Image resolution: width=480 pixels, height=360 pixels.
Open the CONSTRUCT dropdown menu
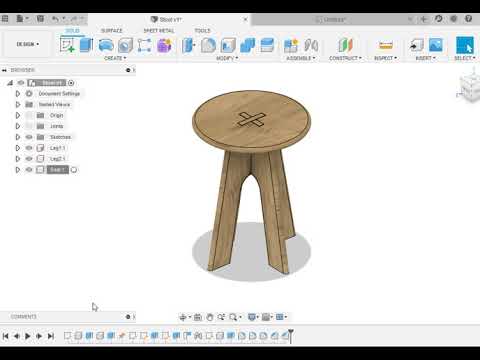pyautogui.click(x=345, y=58)
